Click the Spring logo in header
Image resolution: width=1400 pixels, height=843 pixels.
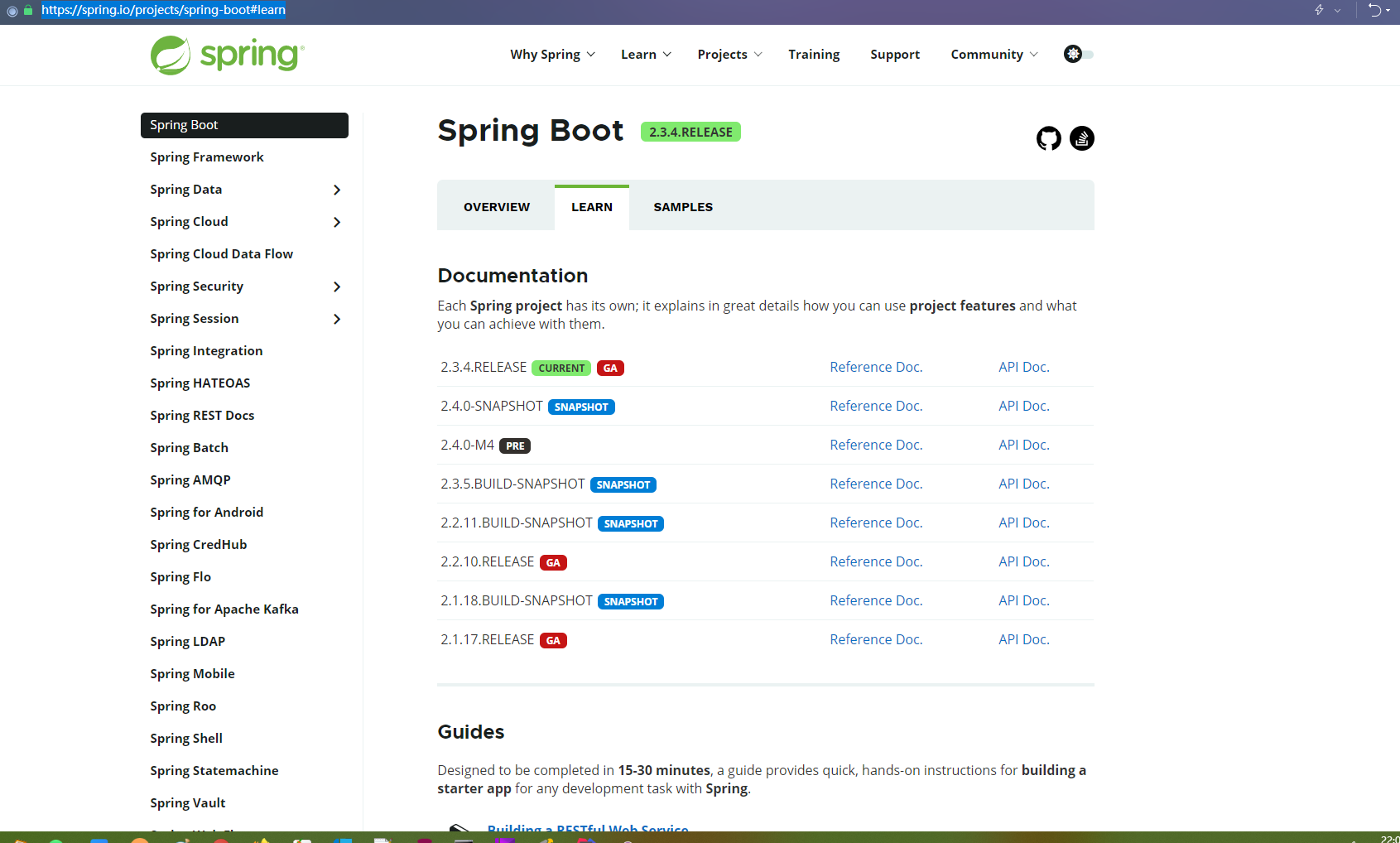coord(228,55)
